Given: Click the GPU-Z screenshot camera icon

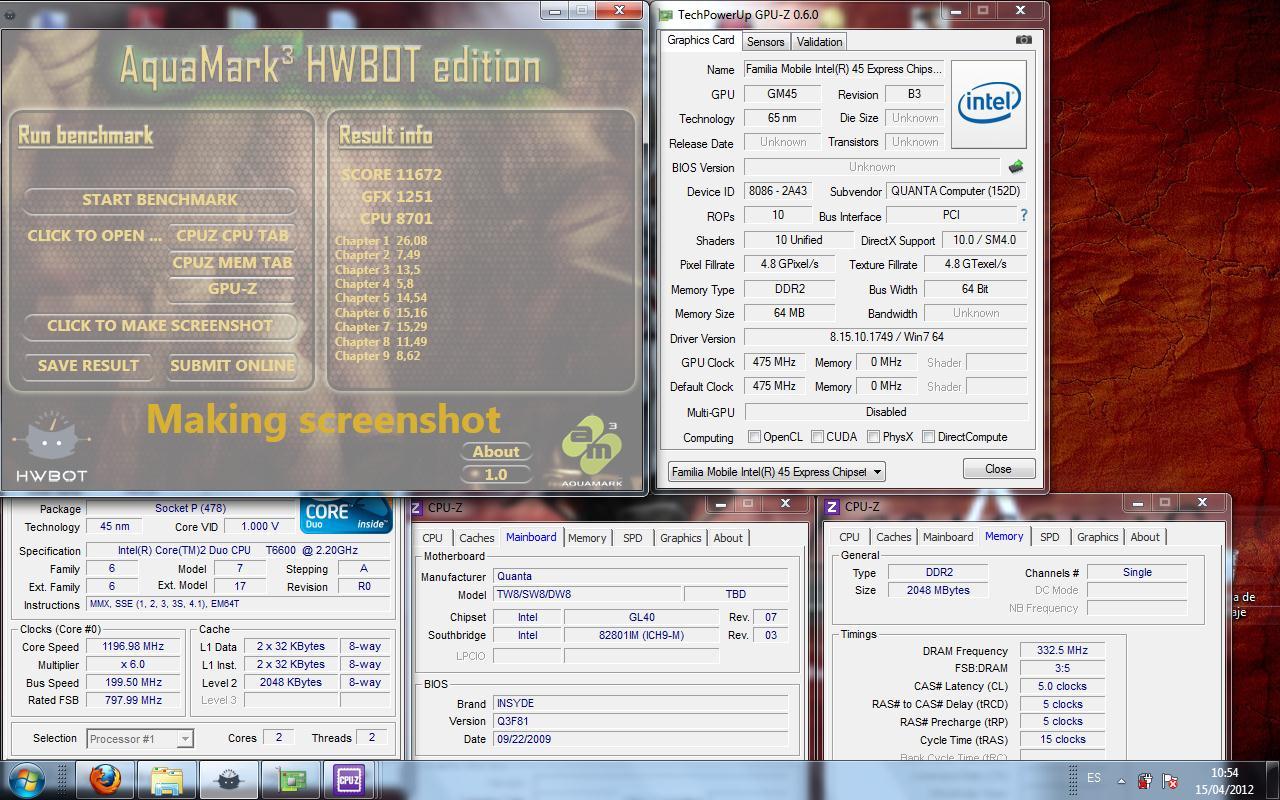Looking at the screenshot, I should click(x=1024, y=40).
